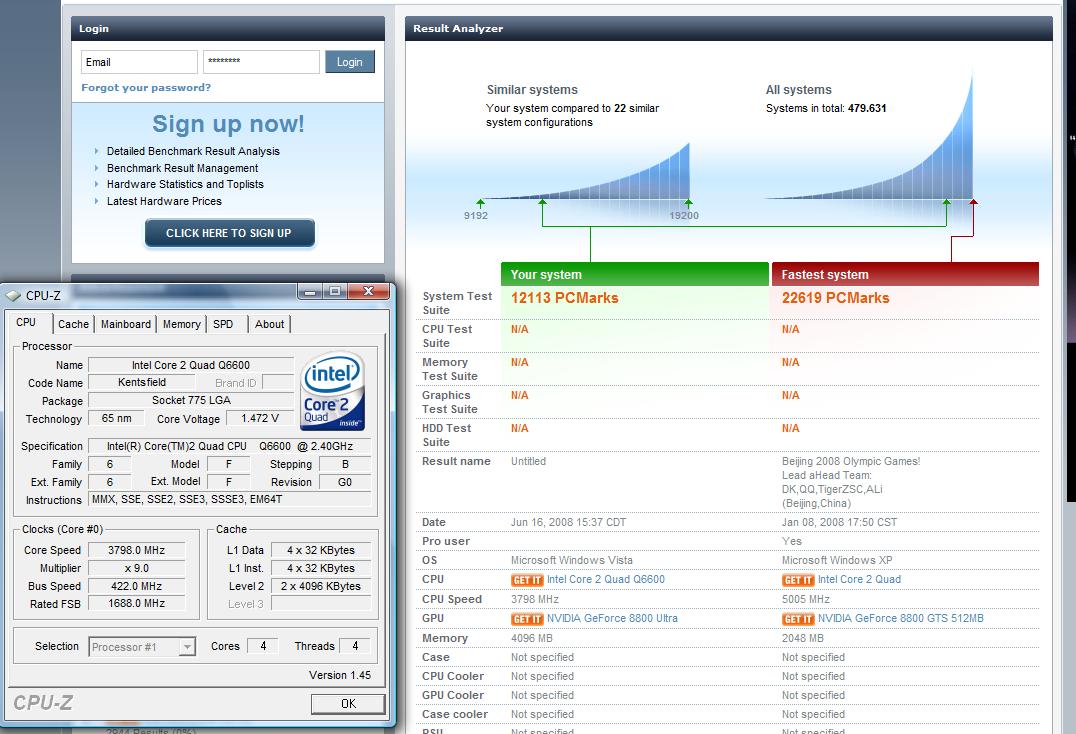Click the 5005 MHz CPU speed value

tap(806, 600)
